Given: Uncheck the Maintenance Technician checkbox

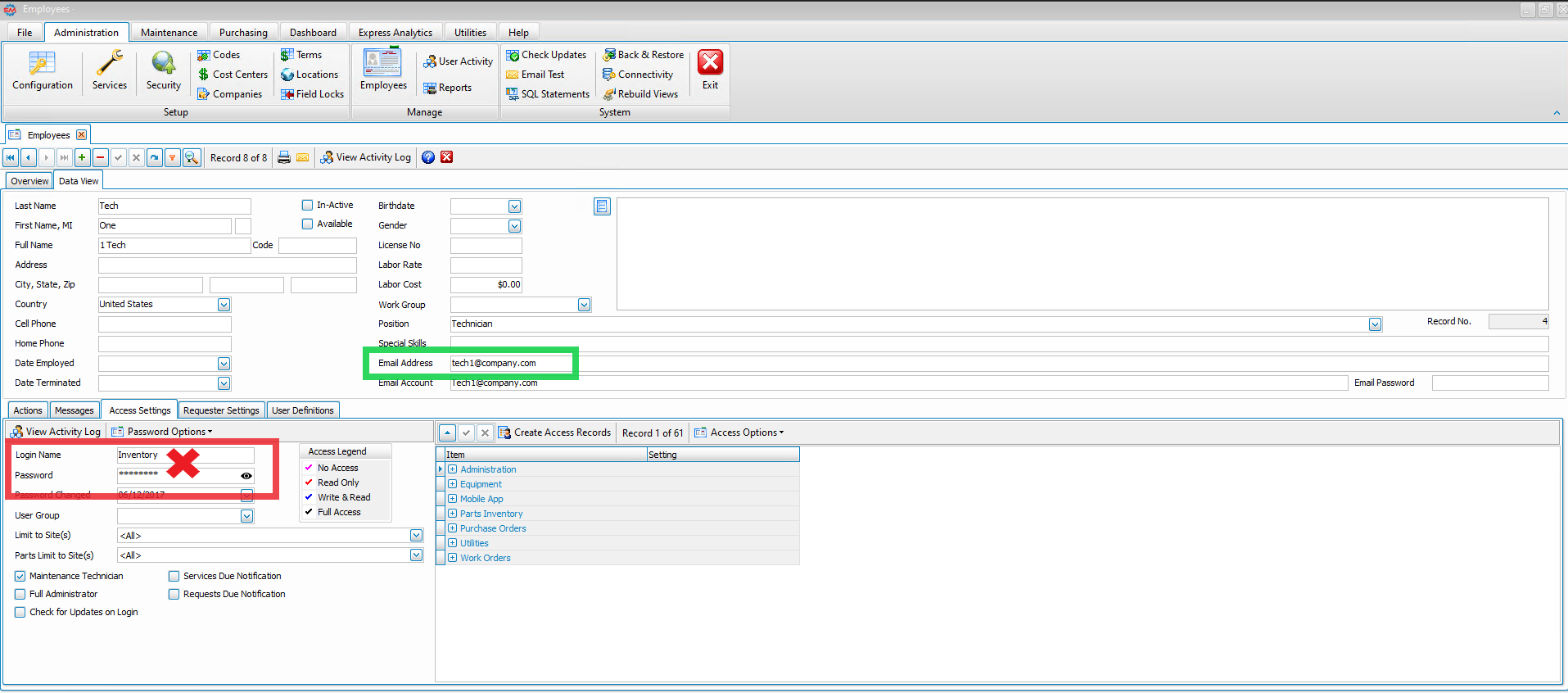Looking at the screenshot, I should [20, 577].
